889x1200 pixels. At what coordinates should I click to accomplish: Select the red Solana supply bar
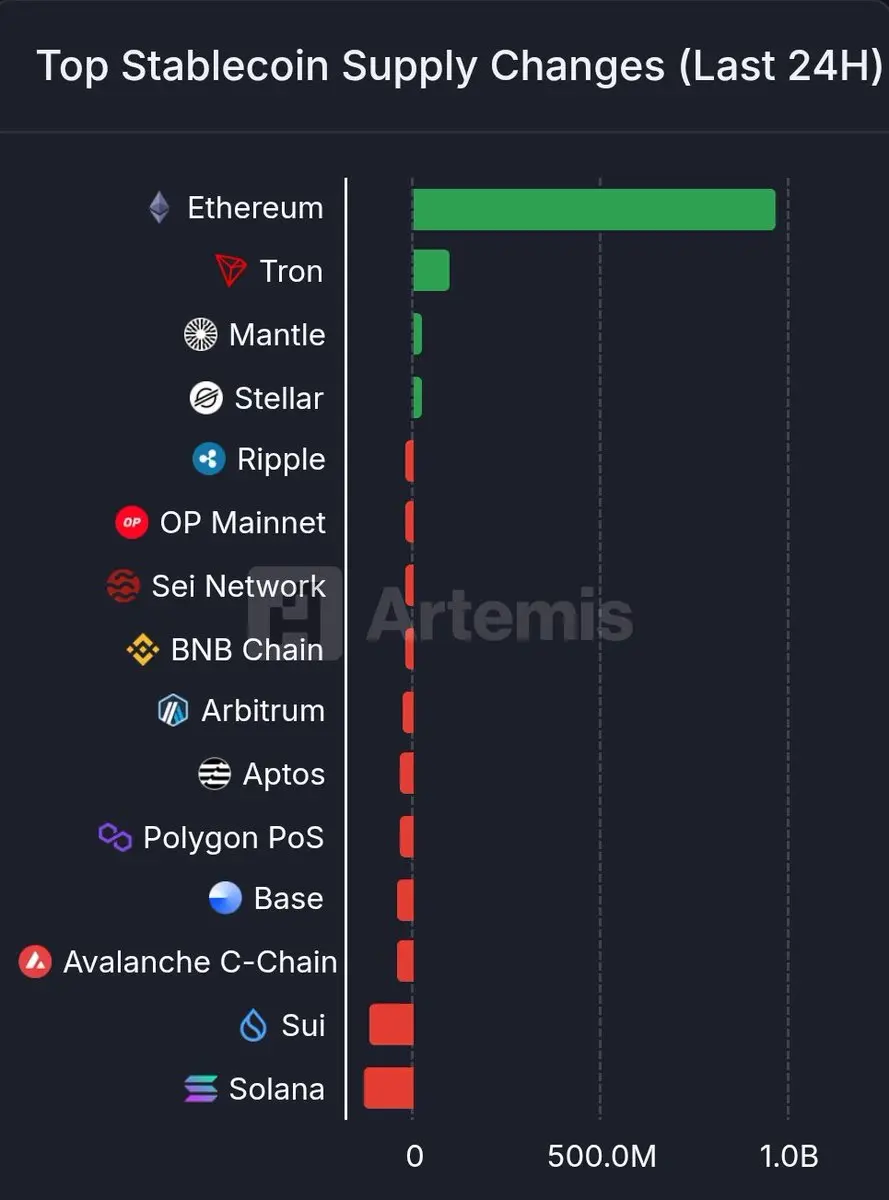pos(388,1088)
